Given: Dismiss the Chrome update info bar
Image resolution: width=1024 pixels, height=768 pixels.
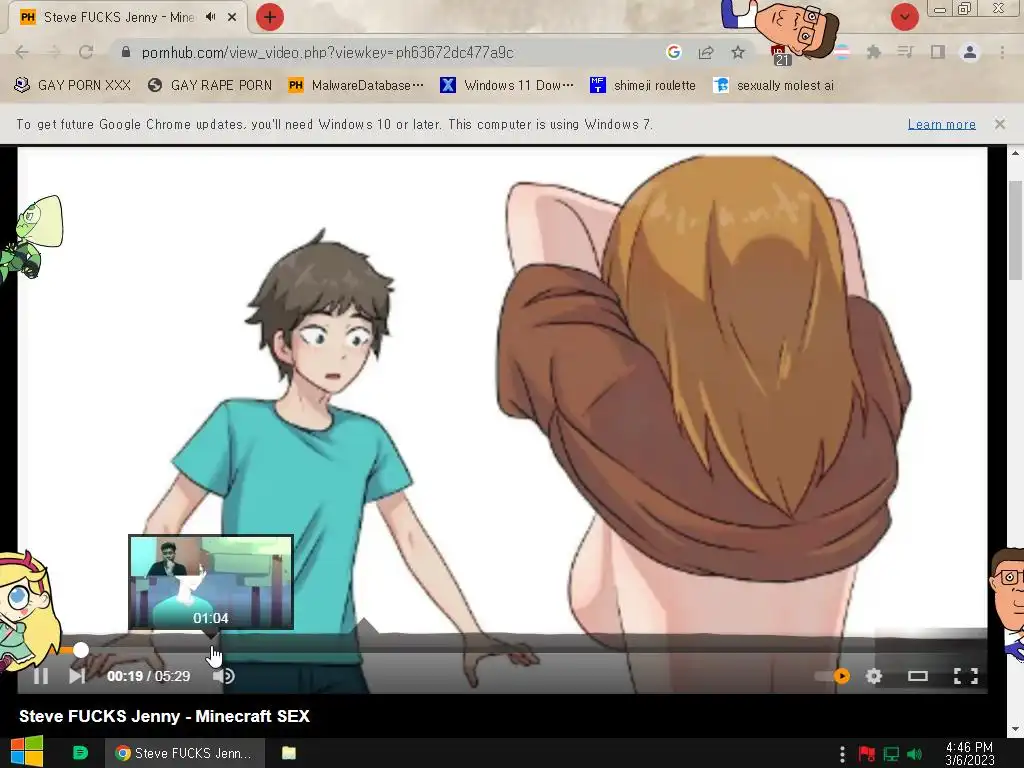Looking at the screenshot, I should pyautogui.click(x=1000, y=123).
